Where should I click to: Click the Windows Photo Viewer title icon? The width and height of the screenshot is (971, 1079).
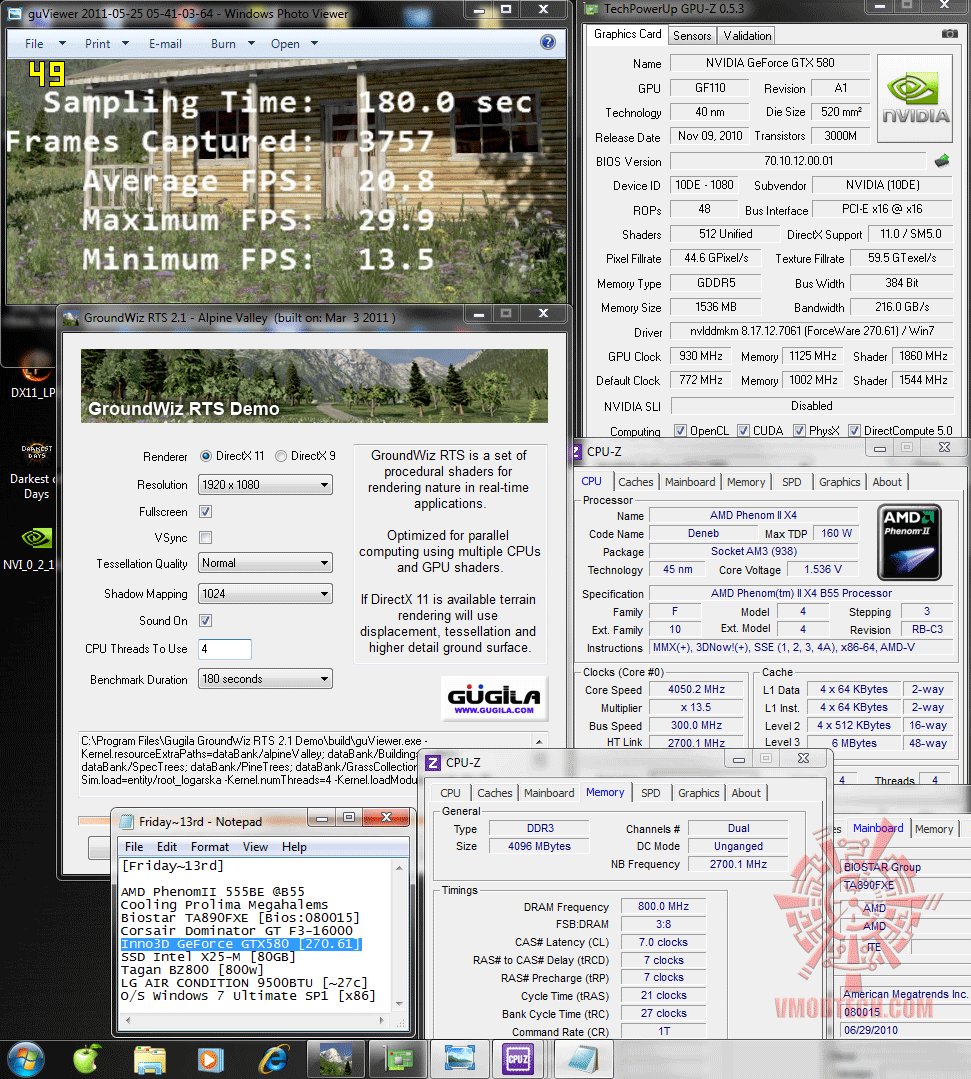pyautogui.click(x=14, y=14)
